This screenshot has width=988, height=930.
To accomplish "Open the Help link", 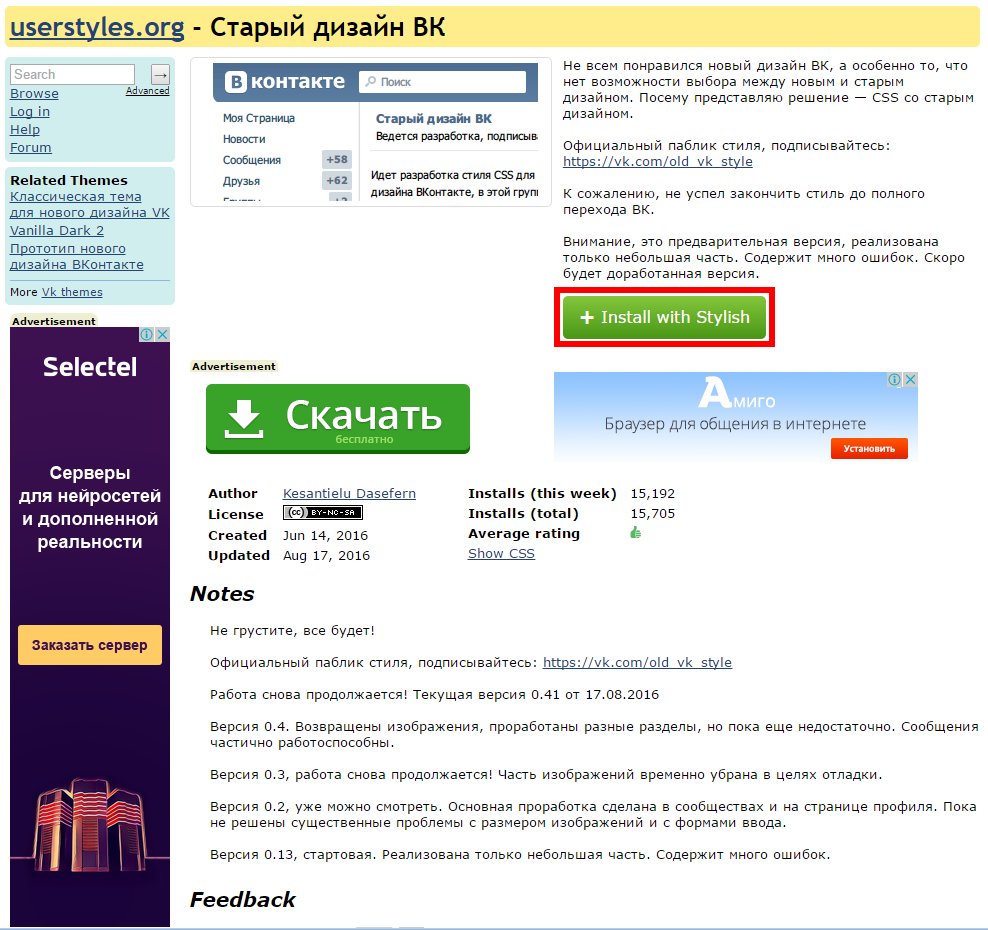I will click(x=25, y=129).
